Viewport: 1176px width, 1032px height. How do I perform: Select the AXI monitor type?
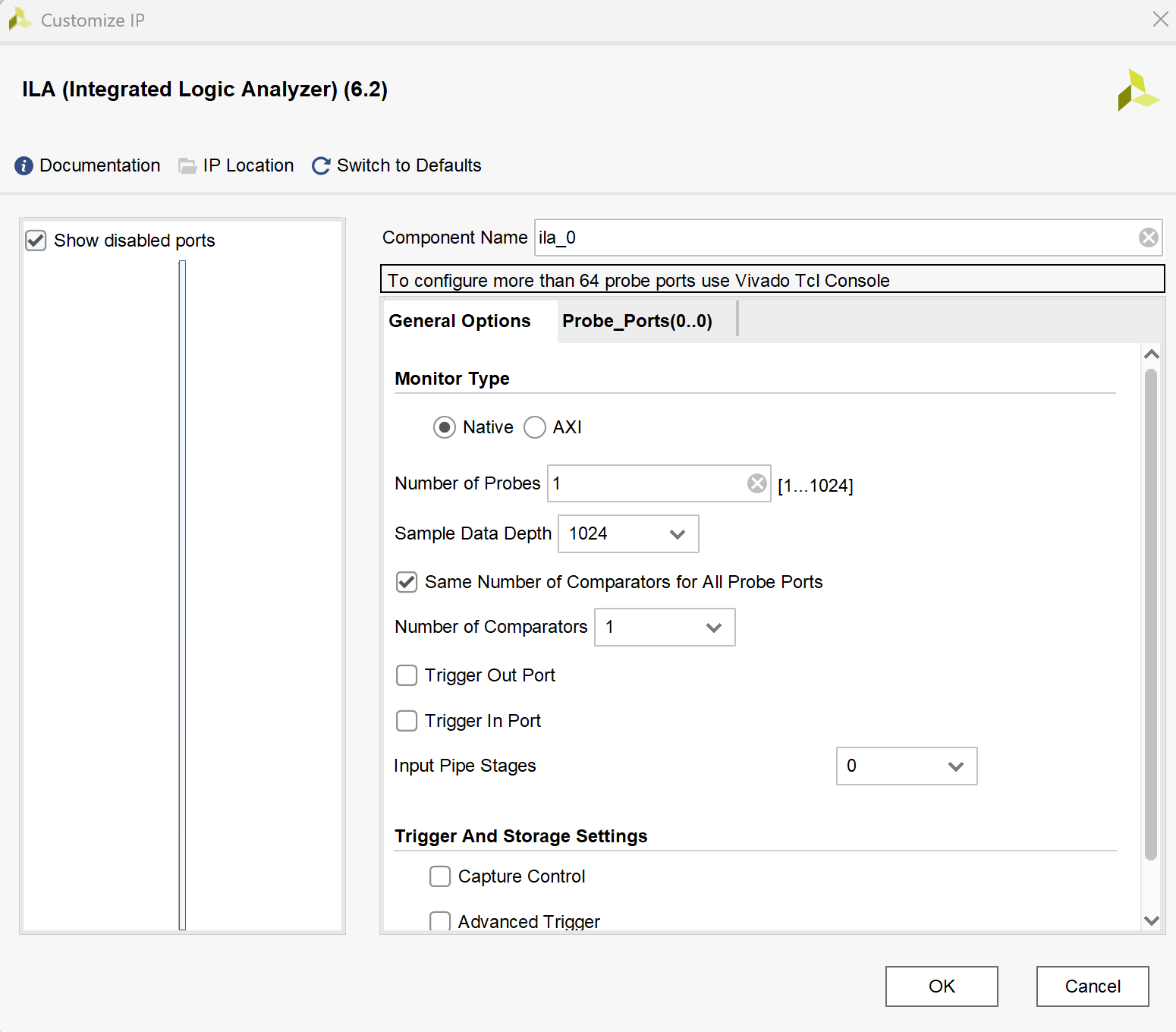pos(535,427)
